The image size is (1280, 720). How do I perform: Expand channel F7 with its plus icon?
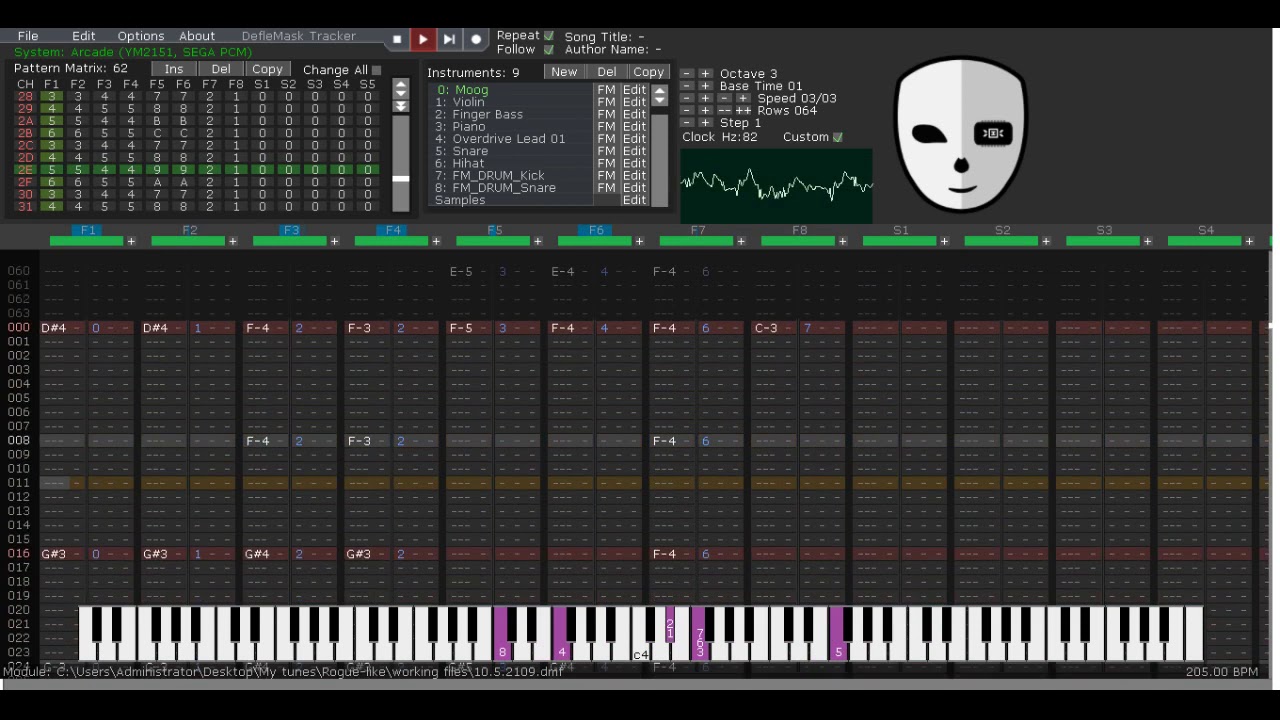[741, 241]
